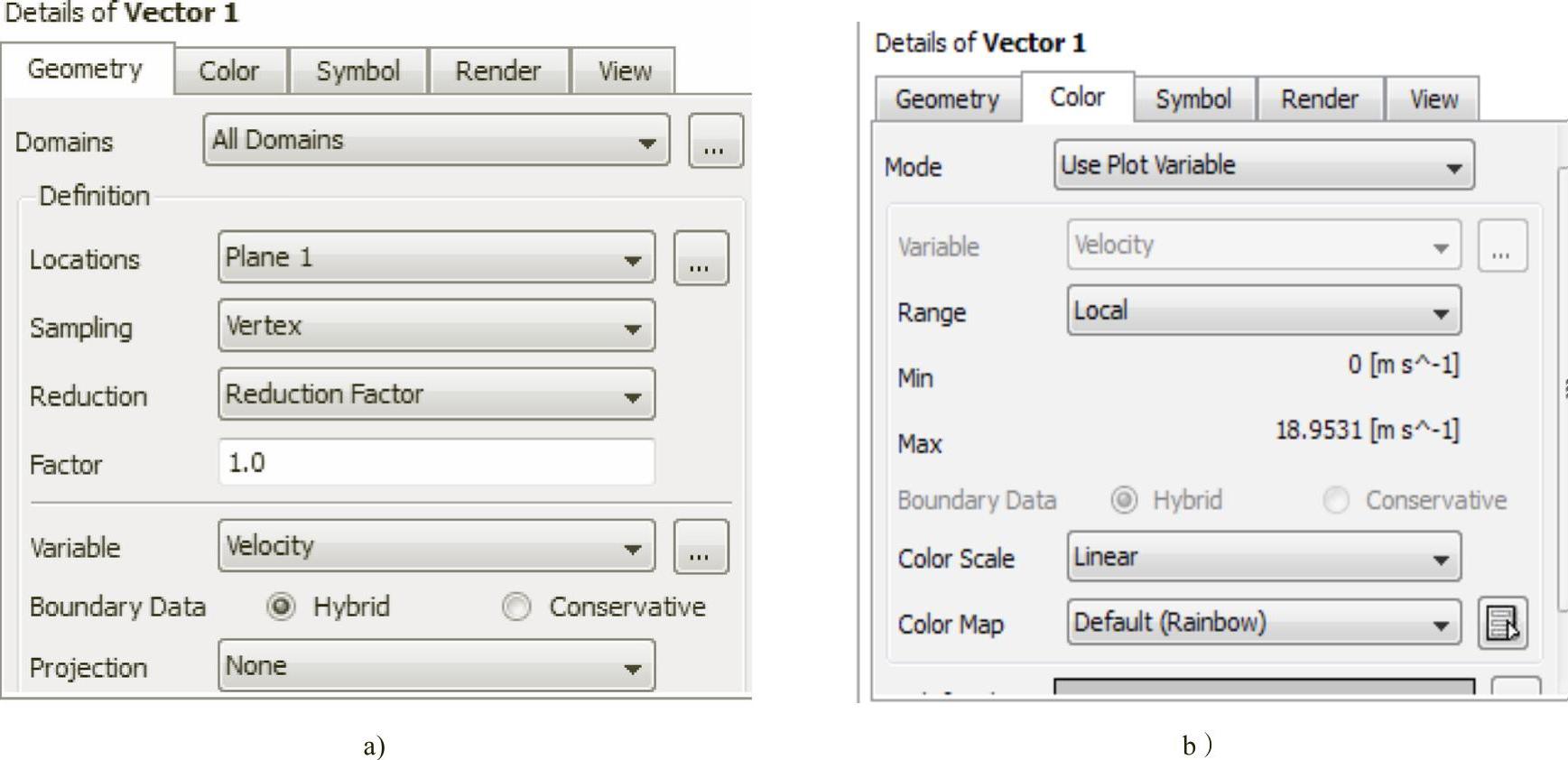Go to the Geometry tab in right panel
Screen dimensions: 1568x760
point(947,99)
